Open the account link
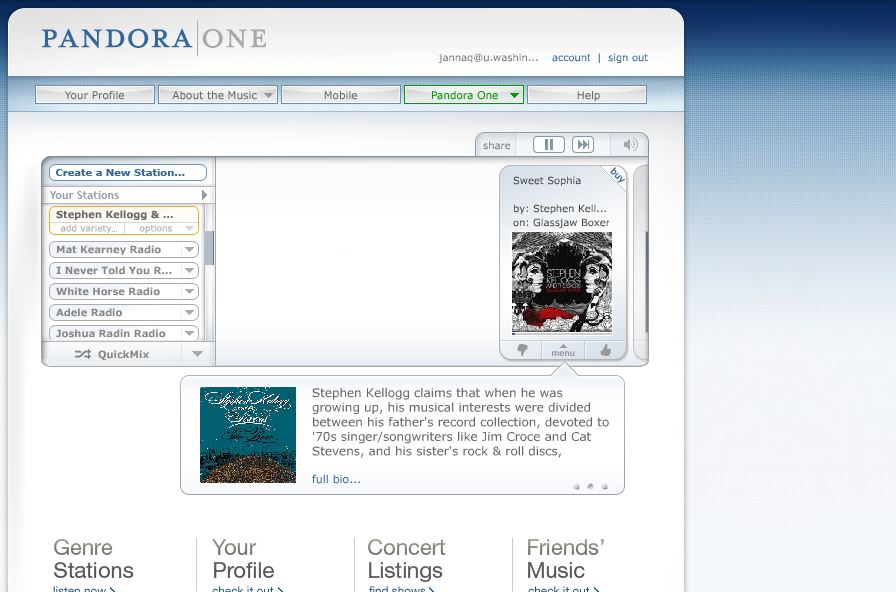This screenshot has height=592, width=896. tap(571, 58)
